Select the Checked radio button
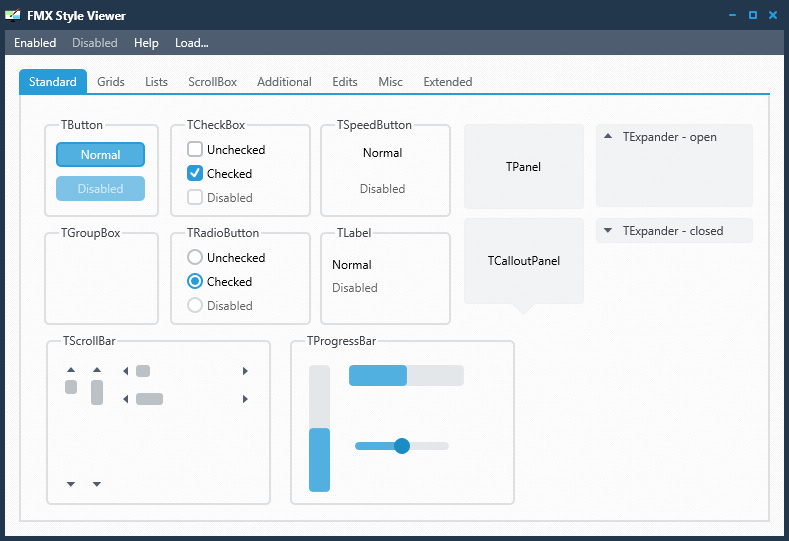Screen dimensions: 789x541 click(195, 281)
